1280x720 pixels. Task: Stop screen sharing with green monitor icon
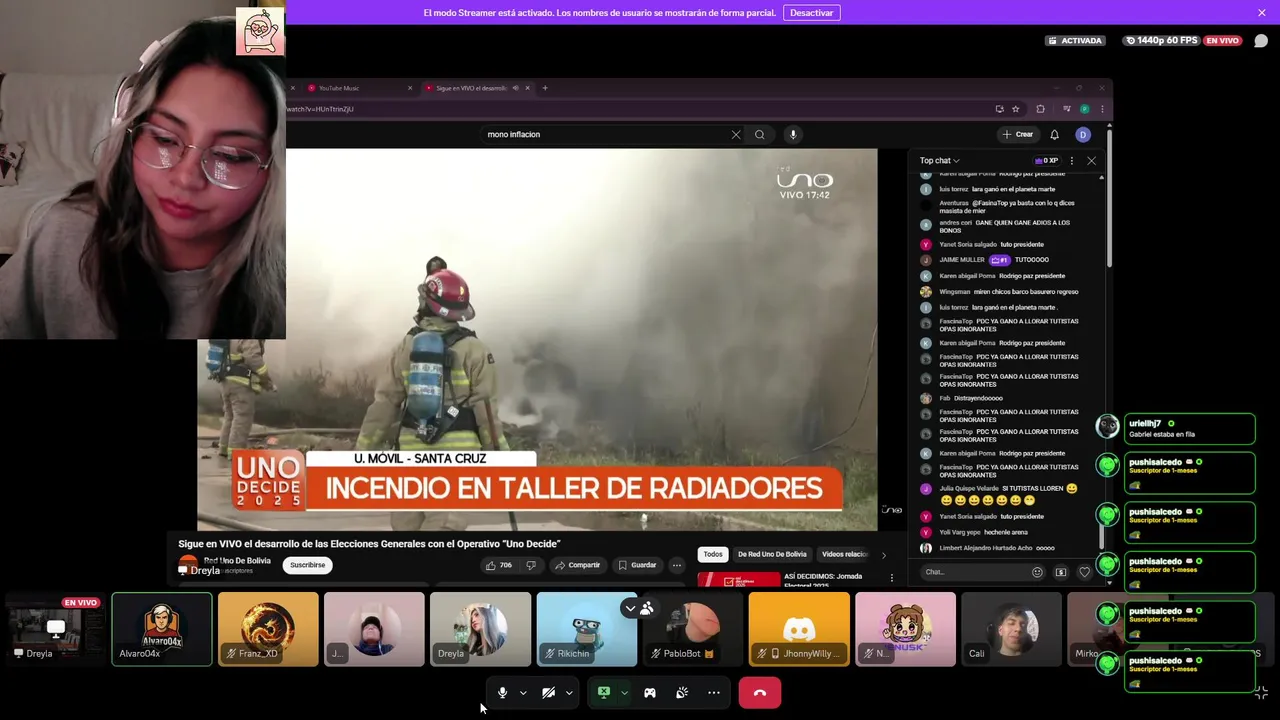(604, 693)
